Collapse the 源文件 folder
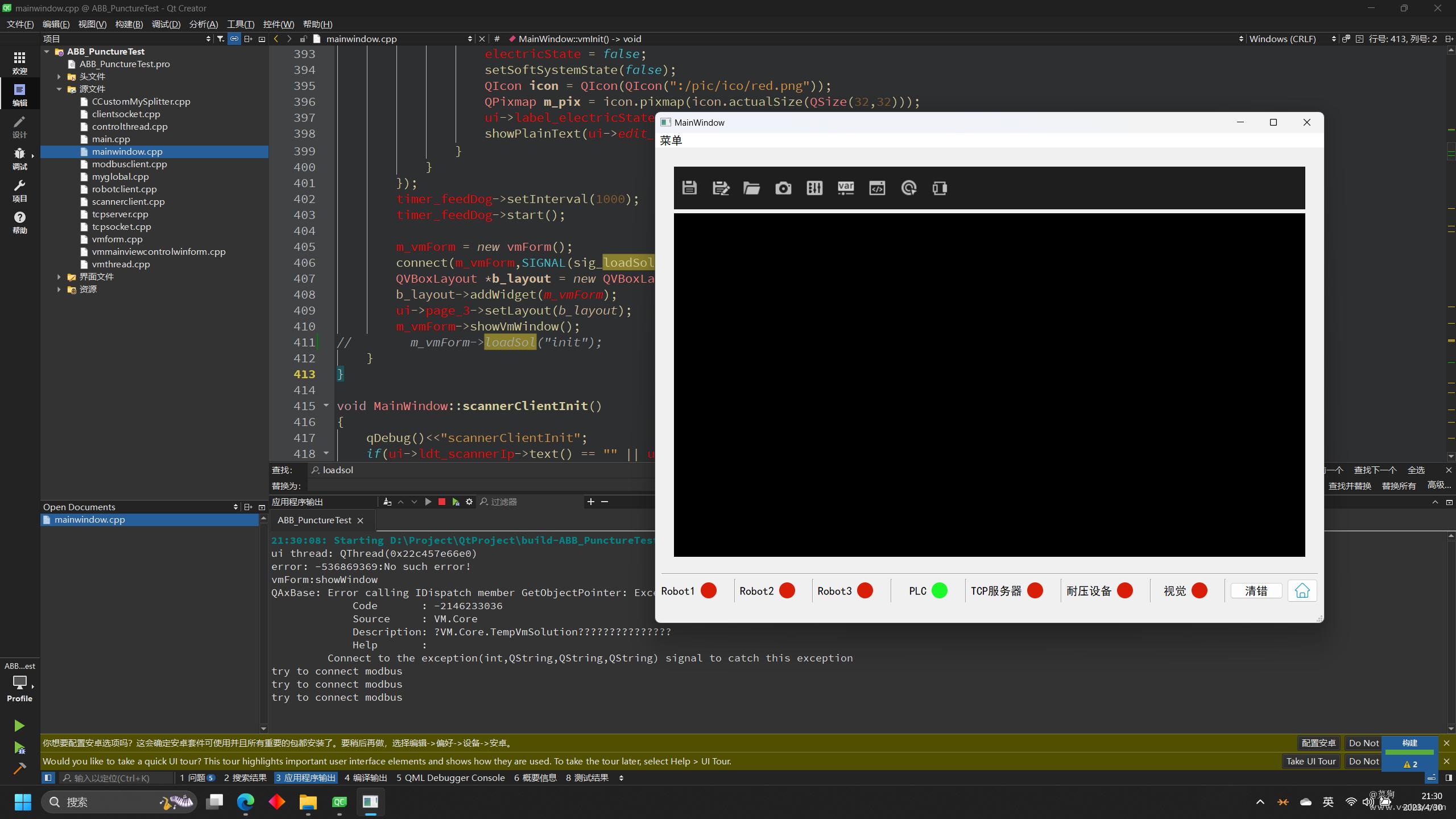Screen dimensions: 1456x819 click(59, 89)
